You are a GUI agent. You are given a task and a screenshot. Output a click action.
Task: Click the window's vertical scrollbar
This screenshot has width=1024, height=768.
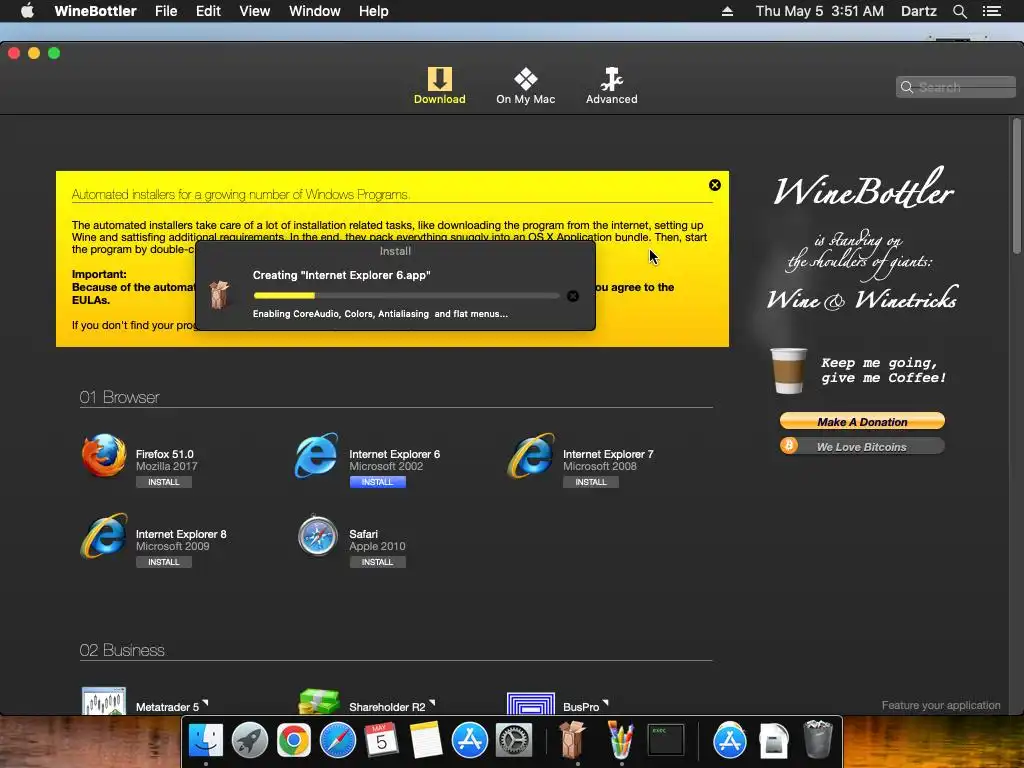click(1016, 186)
